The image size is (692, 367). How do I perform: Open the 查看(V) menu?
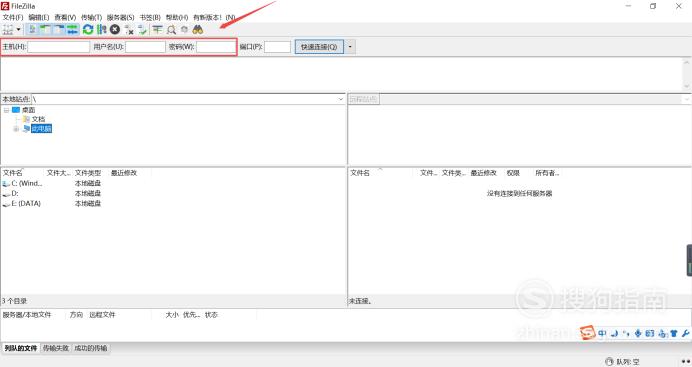(x=65, y=17)
